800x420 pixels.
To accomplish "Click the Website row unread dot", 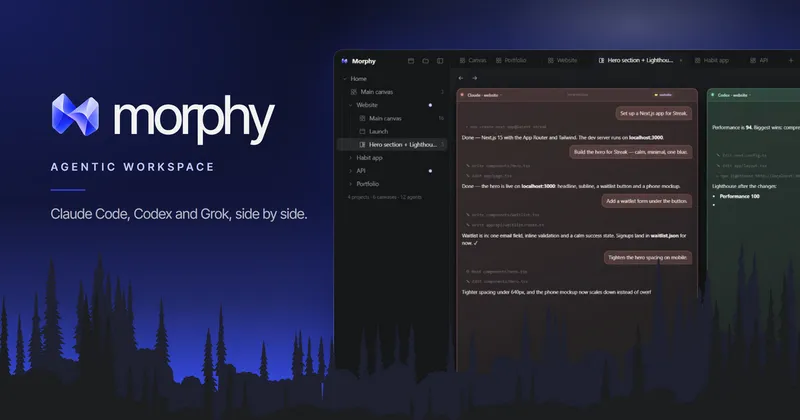I will pos(430,105).
